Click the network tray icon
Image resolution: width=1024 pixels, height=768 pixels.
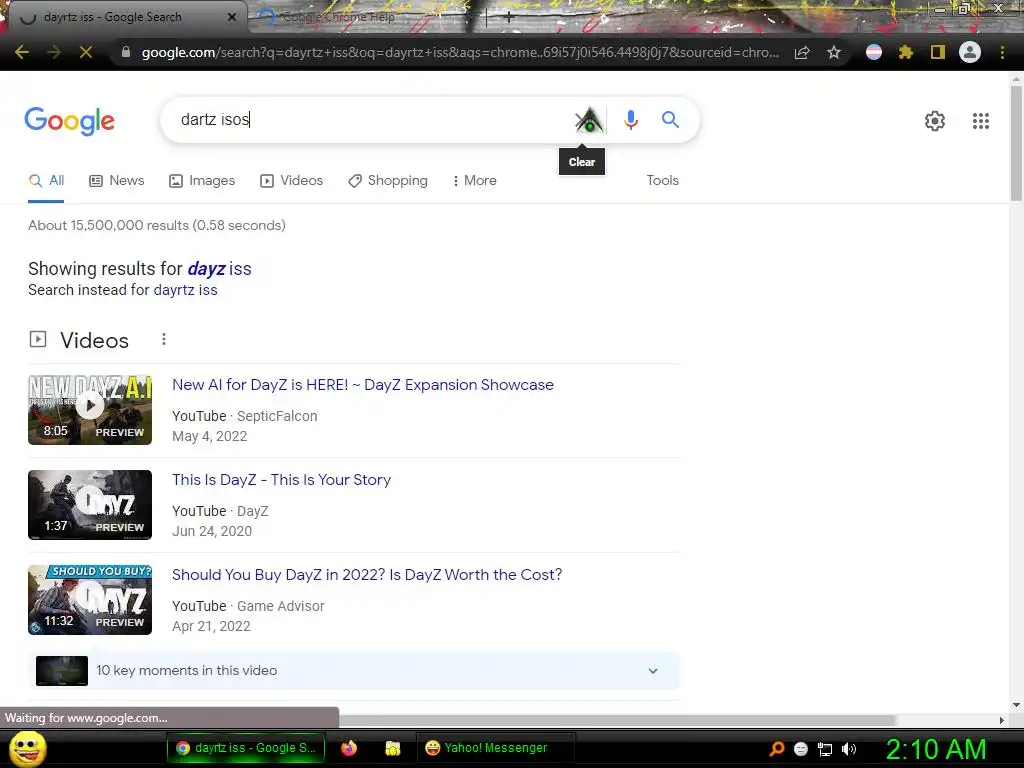tap(825, 749)
